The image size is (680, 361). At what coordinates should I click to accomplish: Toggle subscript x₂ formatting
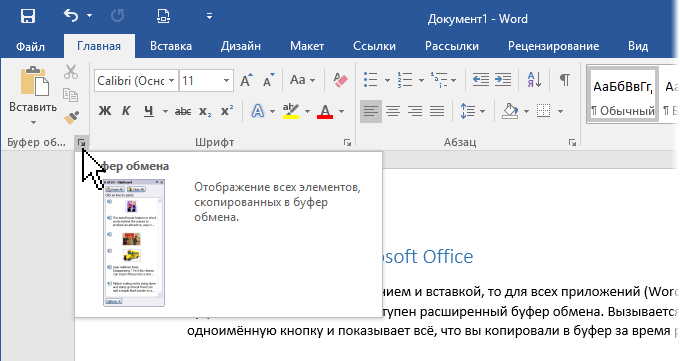coord(205,112)
